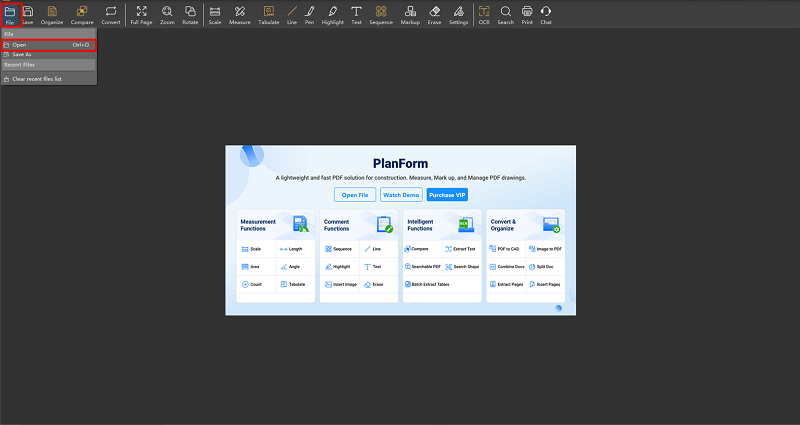Select the Tabulate tool in the top toolbar

coord(269,15)
